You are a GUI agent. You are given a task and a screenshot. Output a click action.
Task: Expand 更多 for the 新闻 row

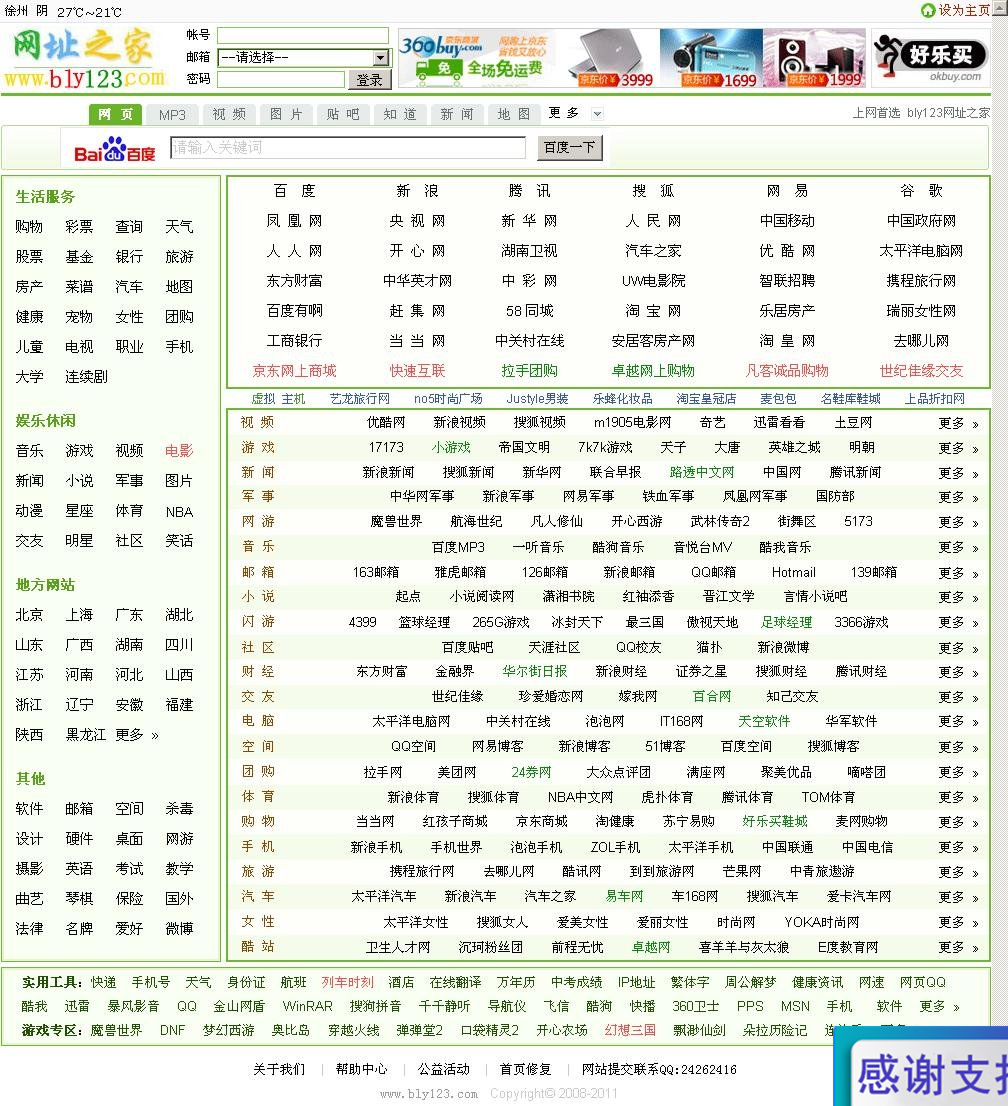(x=958, y=473)
